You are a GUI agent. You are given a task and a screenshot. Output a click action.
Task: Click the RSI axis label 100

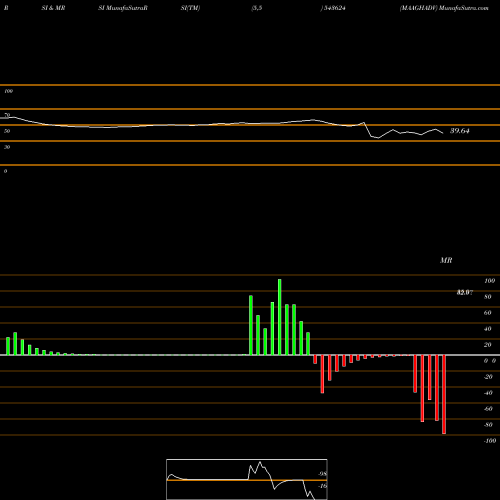[8, 91]
